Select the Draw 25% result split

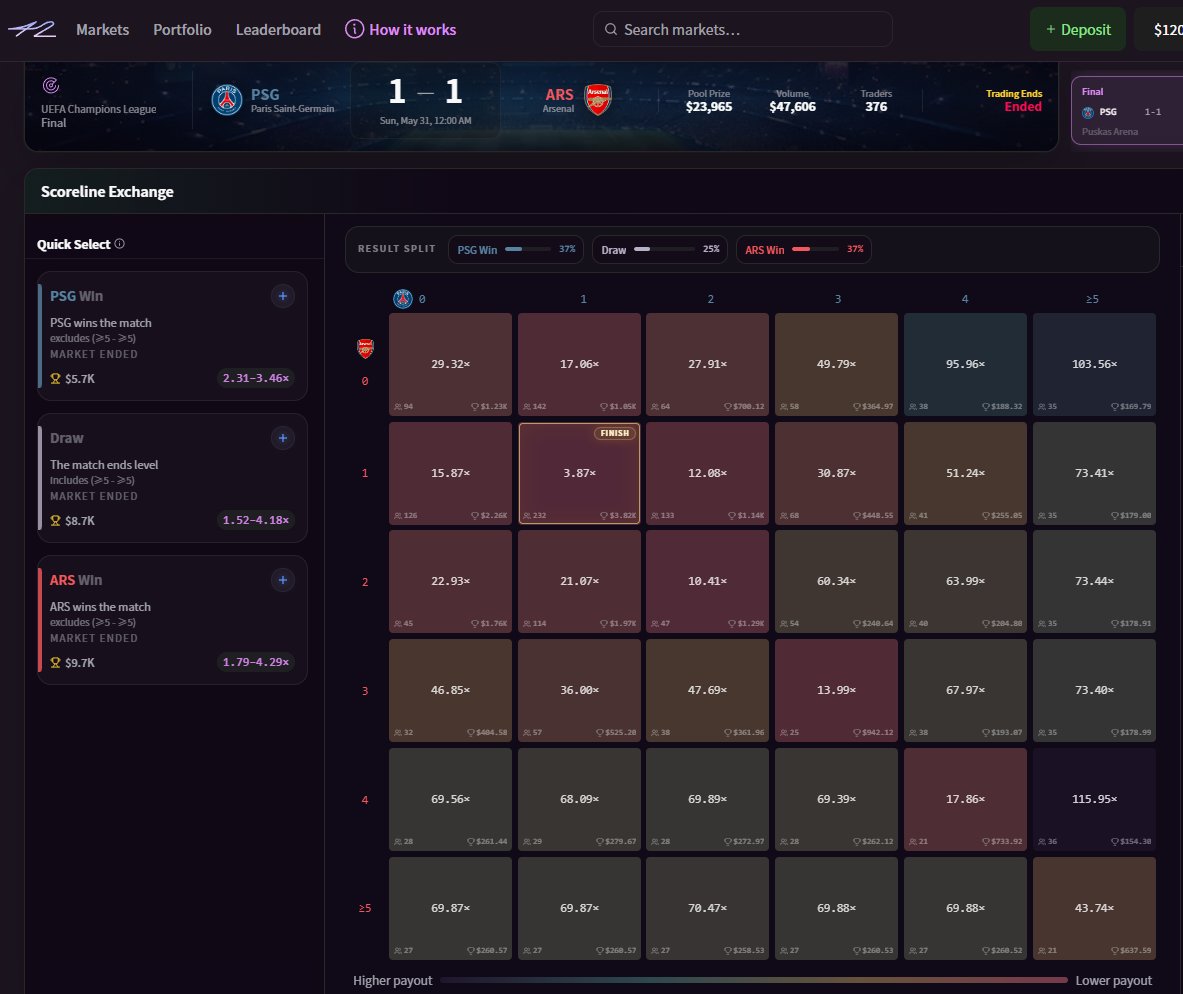point(659,249)
